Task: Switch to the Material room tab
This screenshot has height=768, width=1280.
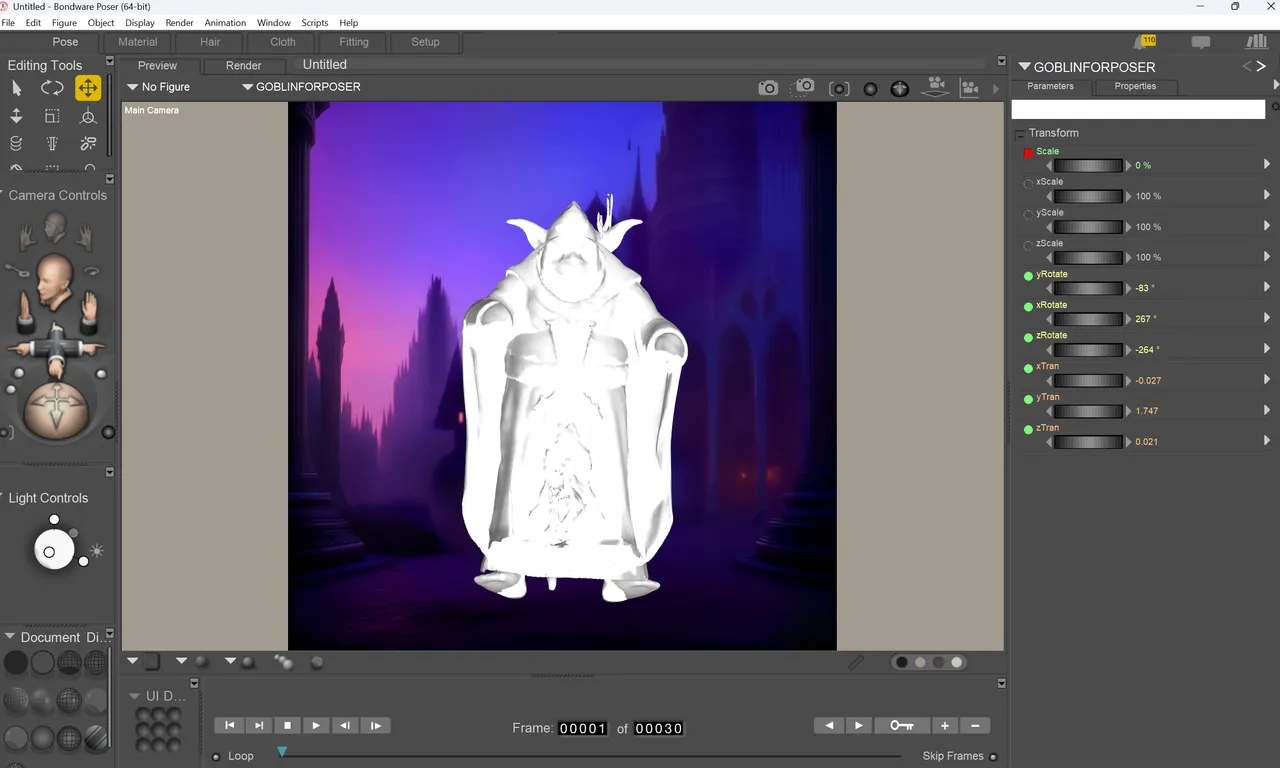Action: [138, 42]
